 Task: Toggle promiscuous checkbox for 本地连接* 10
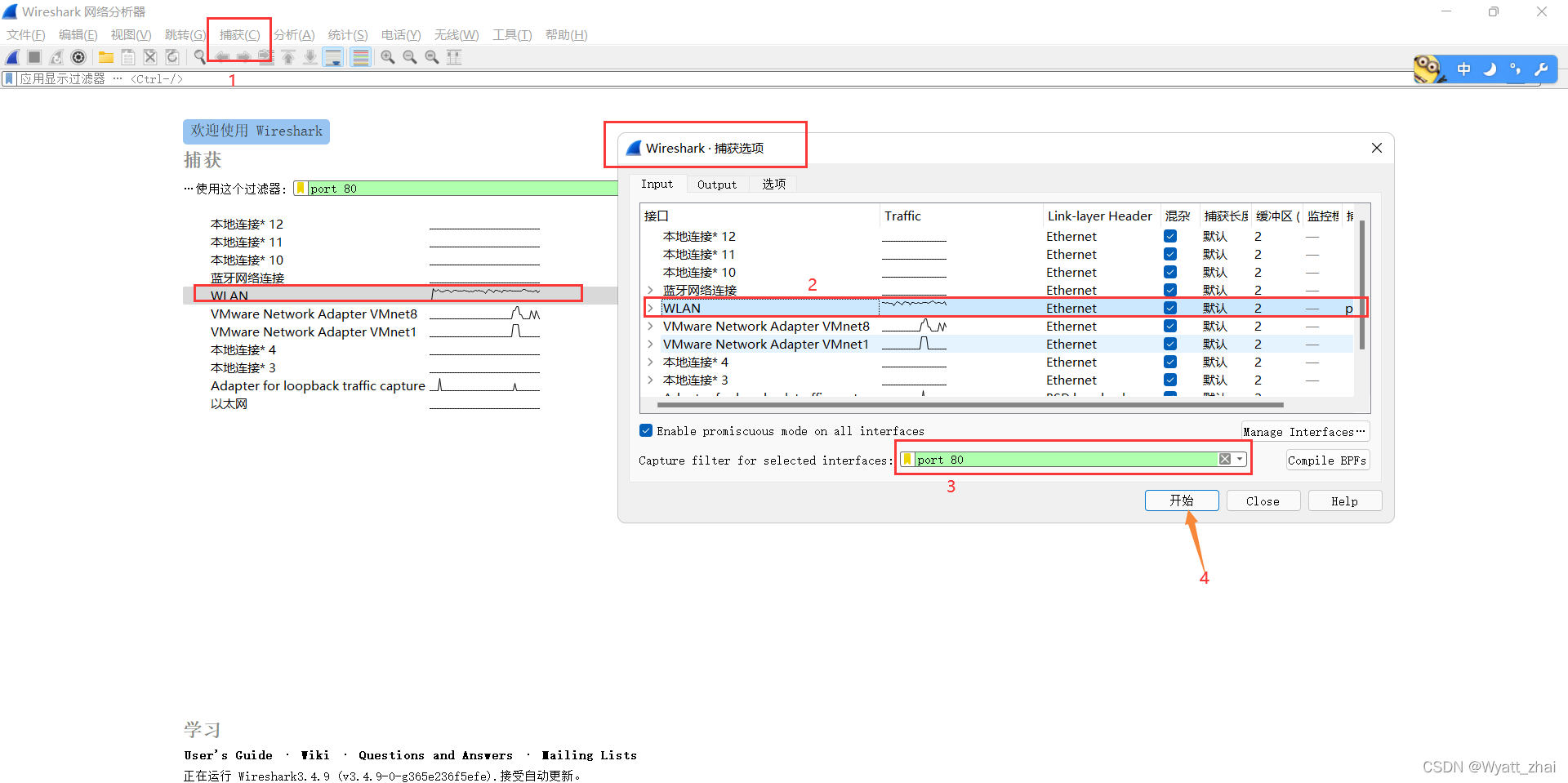click(x=1170, y=272)
